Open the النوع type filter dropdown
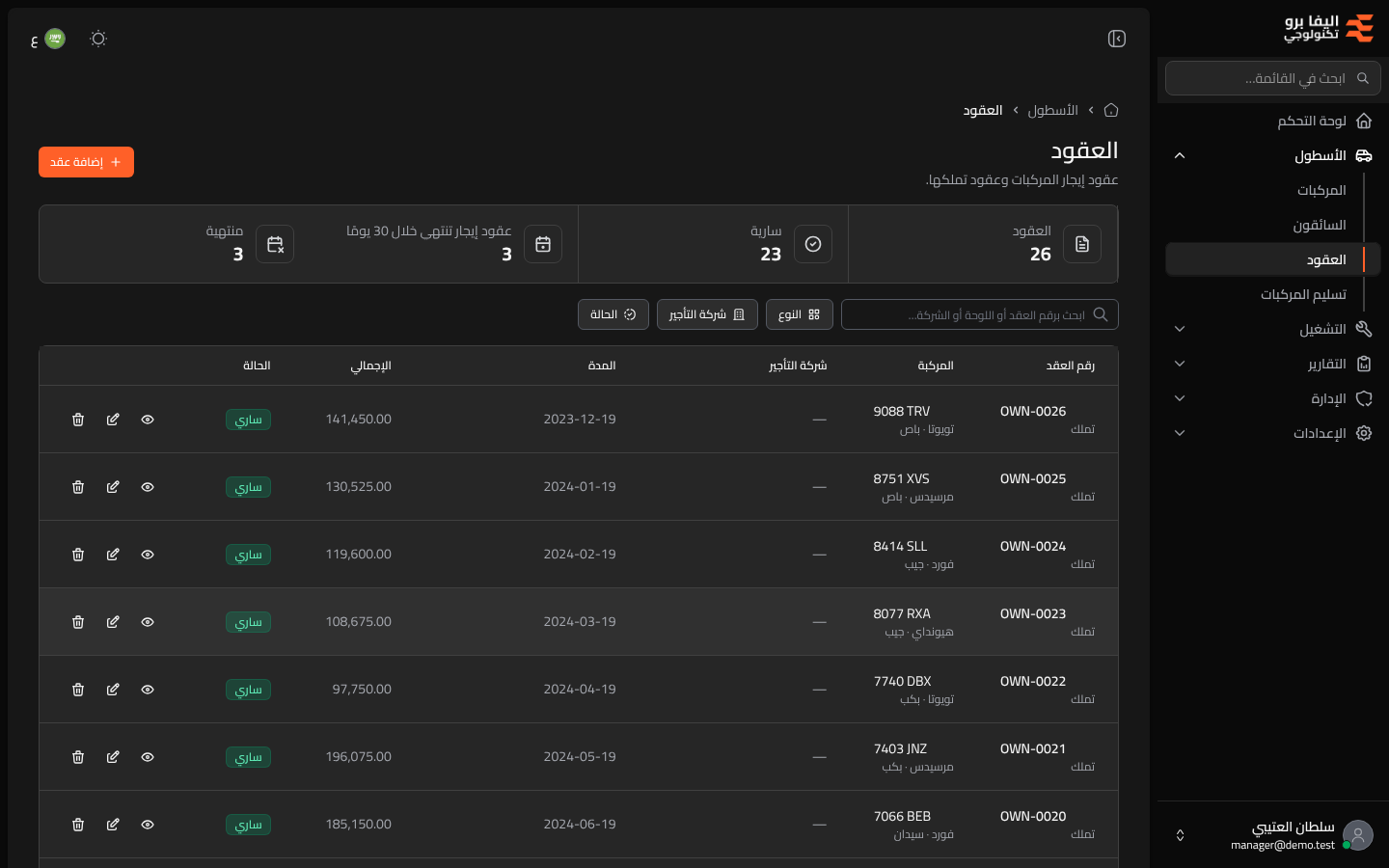The height and width of the screenshot is (868, 1389). (800, 314)
